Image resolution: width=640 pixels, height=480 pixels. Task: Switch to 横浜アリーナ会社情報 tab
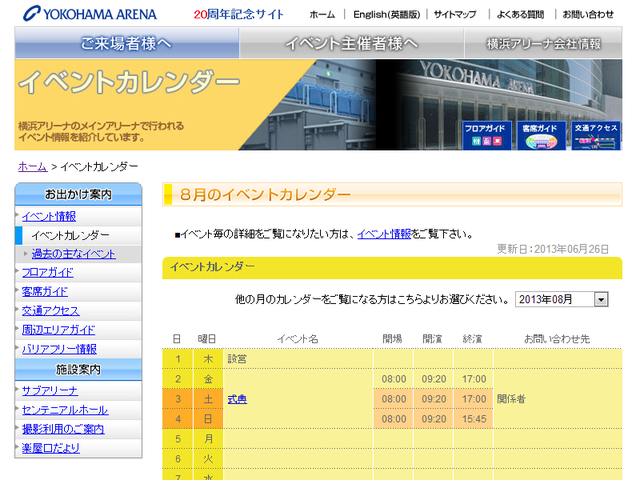tap(543, 43)
